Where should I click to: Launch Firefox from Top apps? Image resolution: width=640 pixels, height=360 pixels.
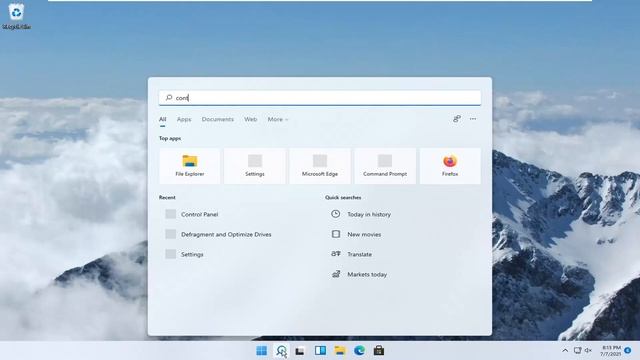pyautogui.click(x=450, y=166)
